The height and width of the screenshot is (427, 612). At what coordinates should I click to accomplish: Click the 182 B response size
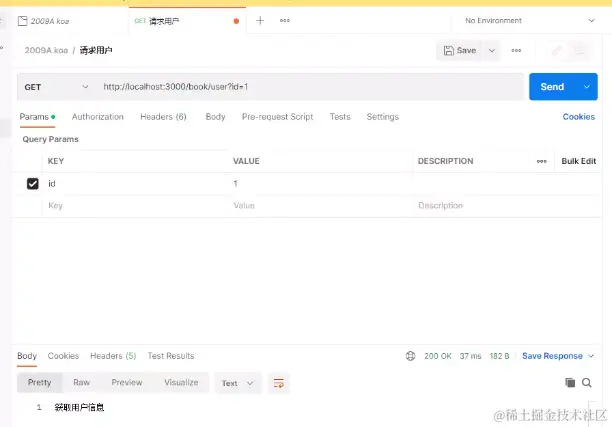click(499, 356)
